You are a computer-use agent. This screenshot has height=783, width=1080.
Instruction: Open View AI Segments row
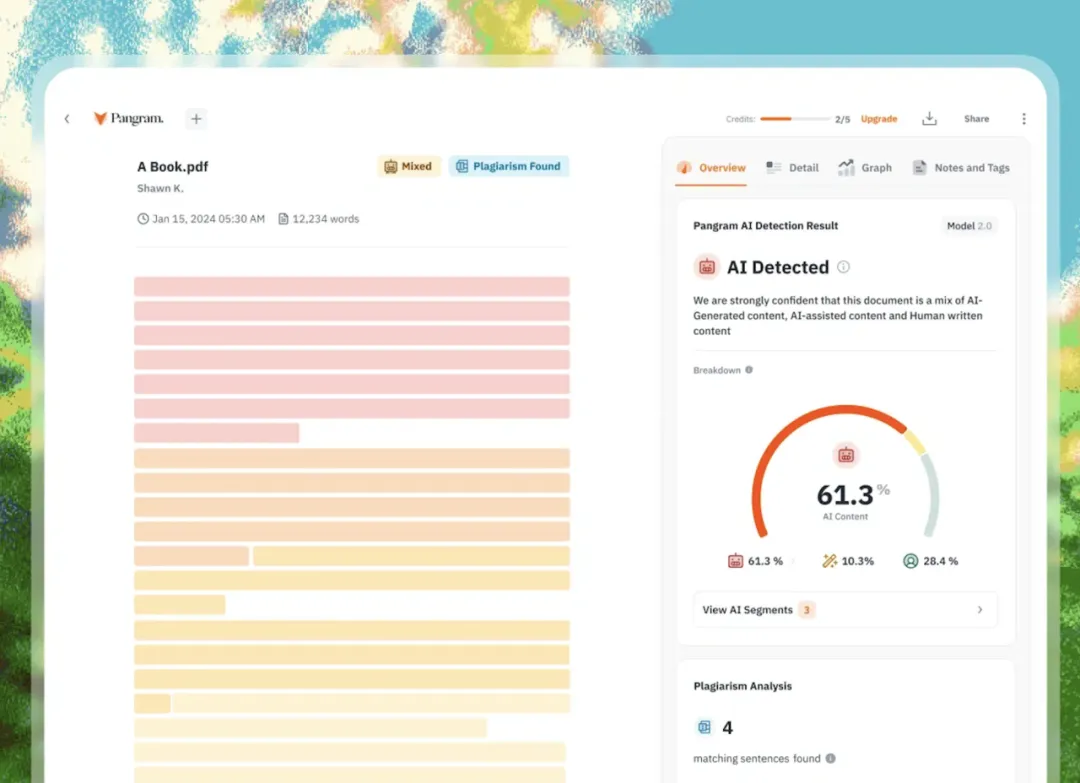pos(845,609)
